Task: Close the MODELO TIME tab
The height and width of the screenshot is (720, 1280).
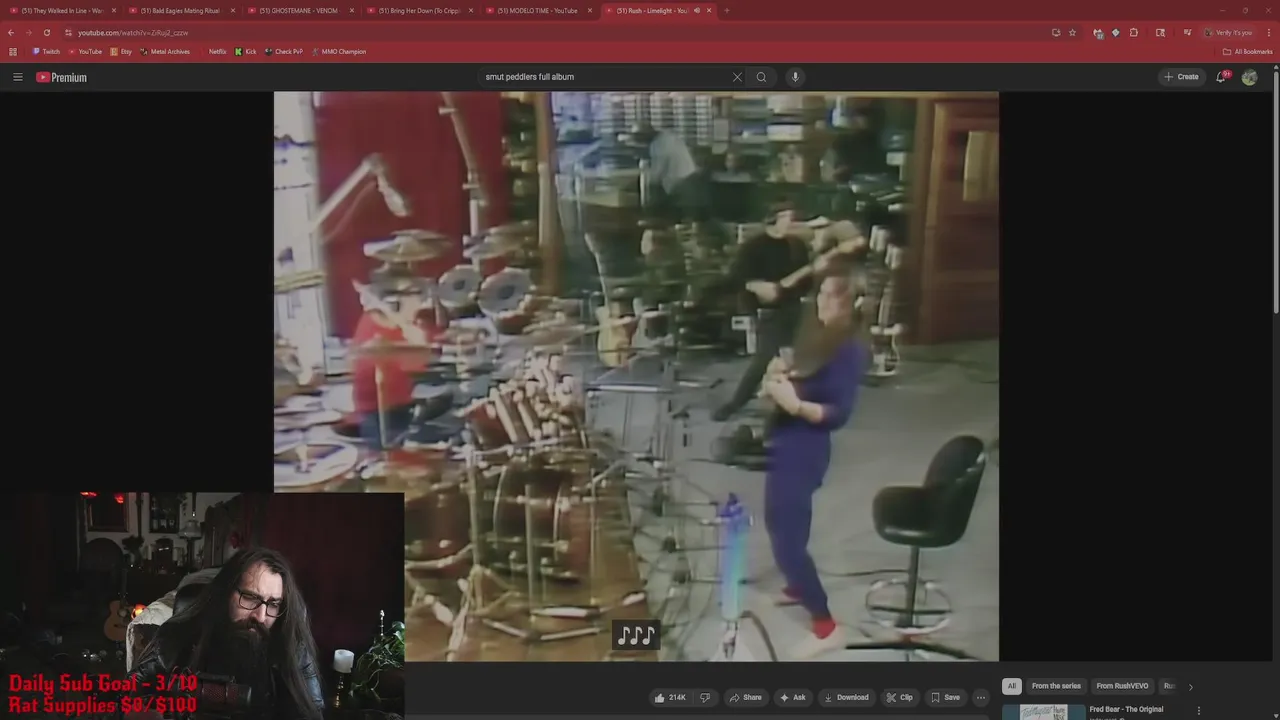Action: 589,10
